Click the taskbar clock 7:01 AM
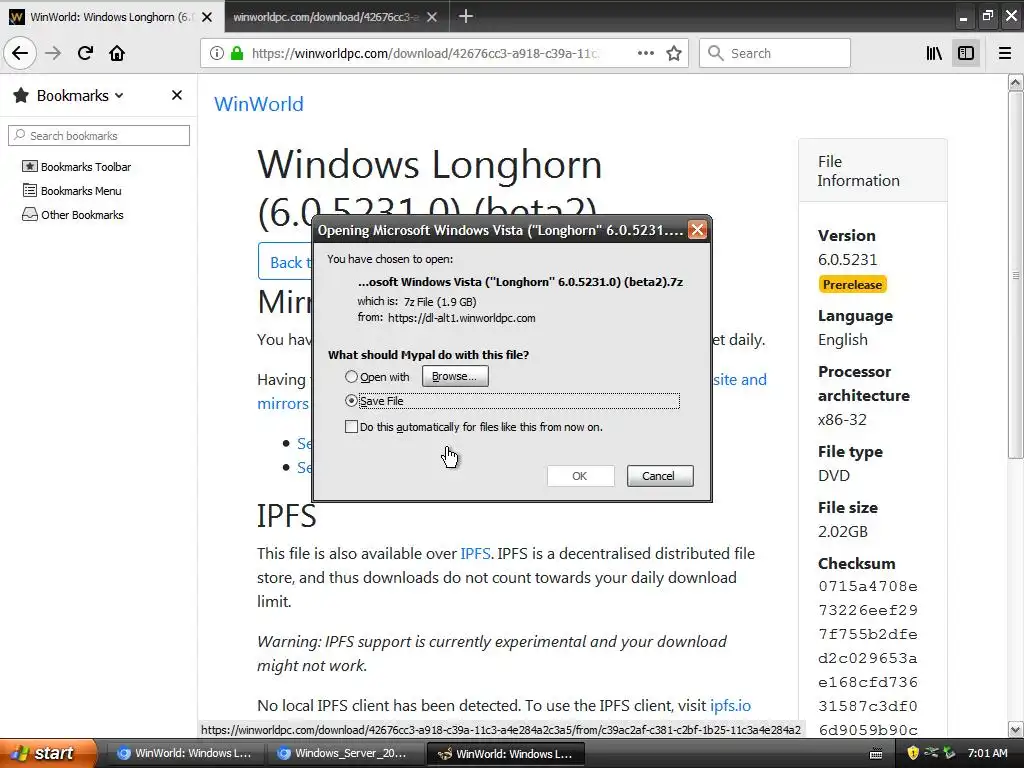 [x=987, y=753]
